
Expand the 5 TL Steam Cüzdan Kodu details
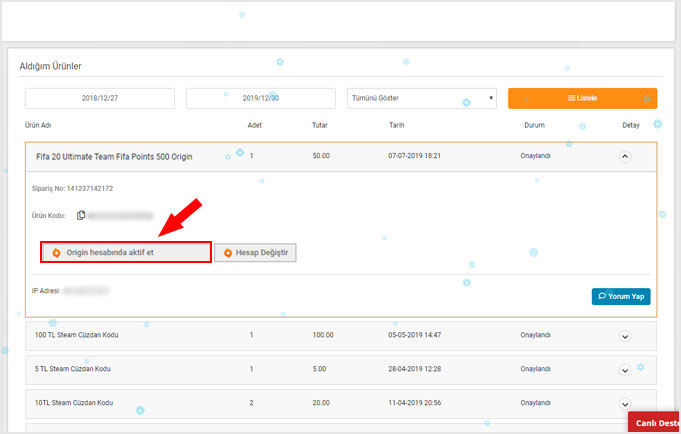[x=625, y=370]
